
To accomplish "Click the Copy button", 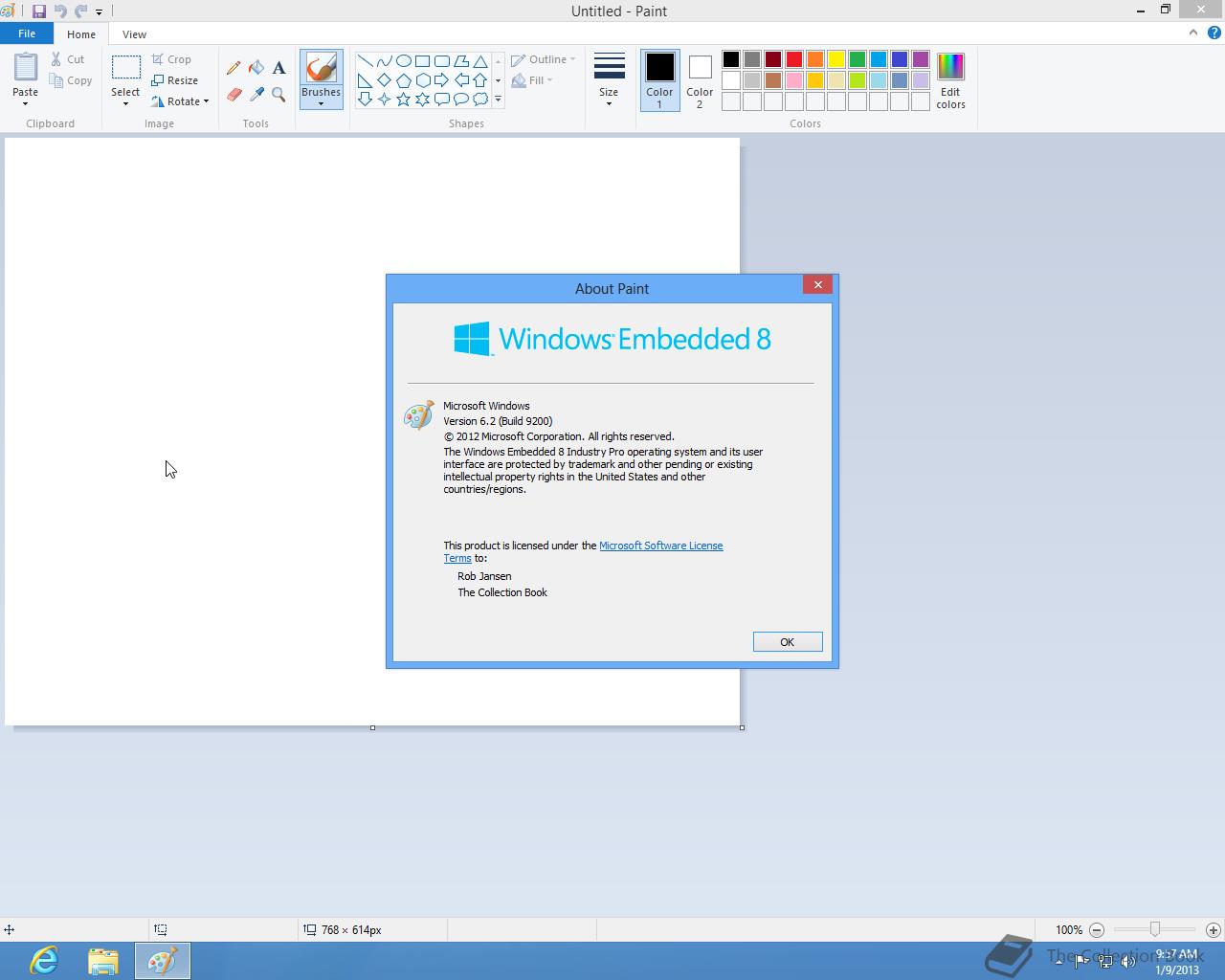I will point(72,80).
